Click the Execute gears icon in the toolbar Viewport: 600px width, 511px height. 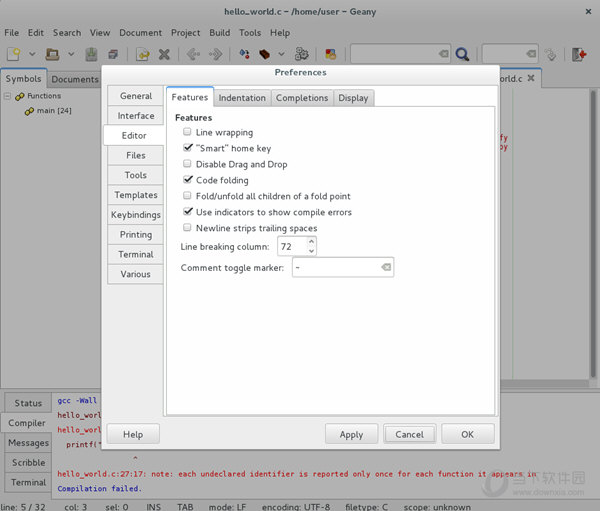coord(301,54)
